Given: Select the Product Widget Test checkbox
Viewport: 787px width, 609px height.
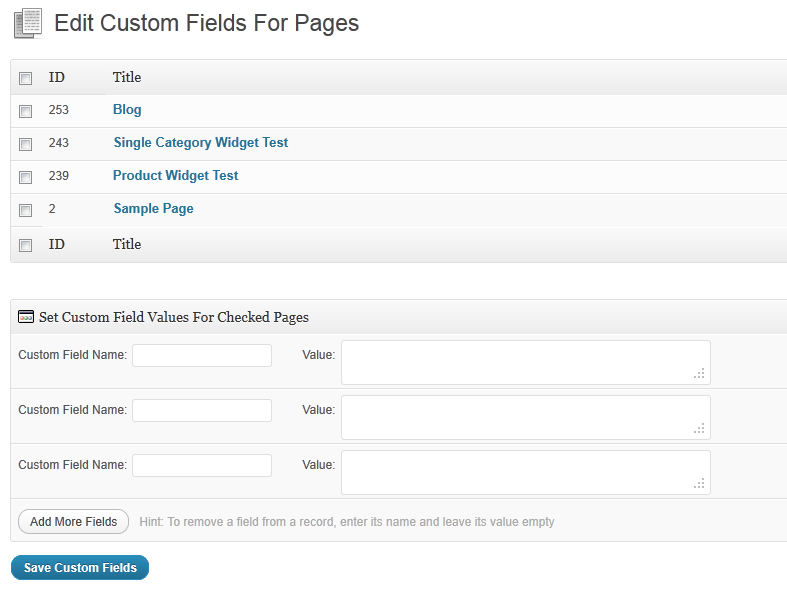Looking at the screenshot, I should [26, 177].
